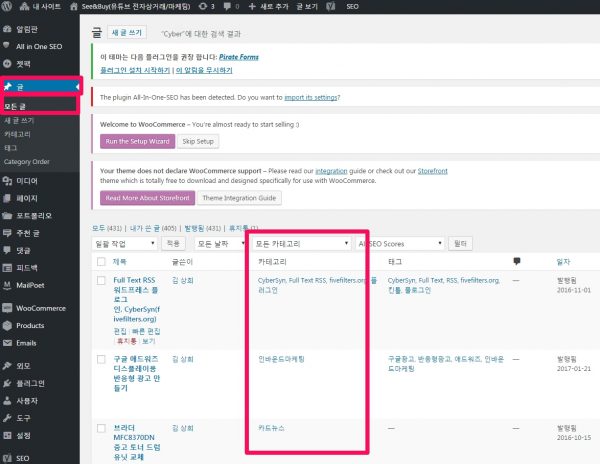Filter posts by 내가 쓴 글 (405)
The height and width of the screenshot is (464, 600).
click(153, 228)
